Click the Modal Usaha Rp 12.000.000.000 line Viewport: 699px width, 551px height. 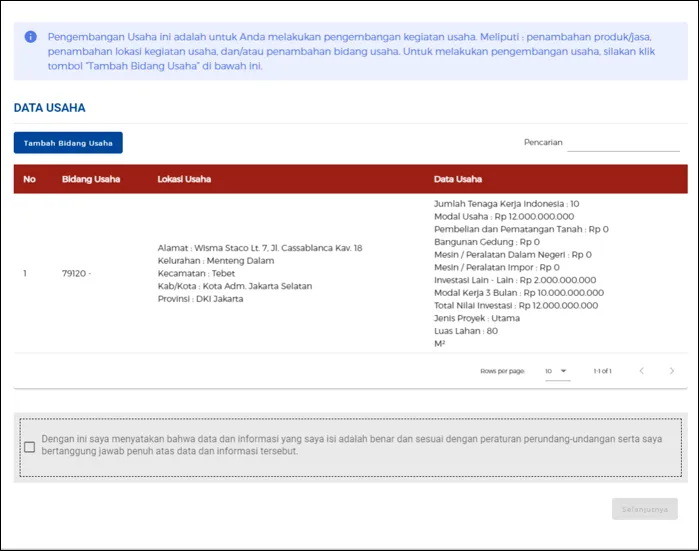click(x=504, y=217)
